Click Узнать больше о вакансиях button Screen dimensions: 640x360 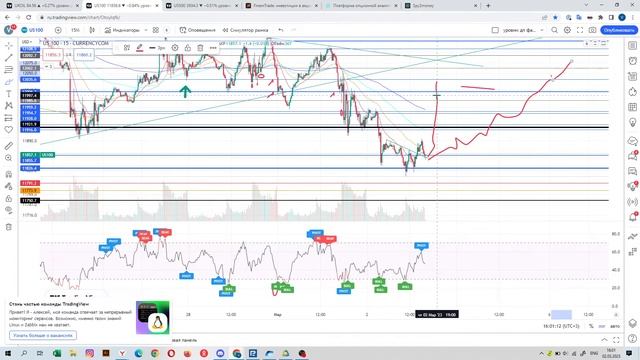[43, 336]
